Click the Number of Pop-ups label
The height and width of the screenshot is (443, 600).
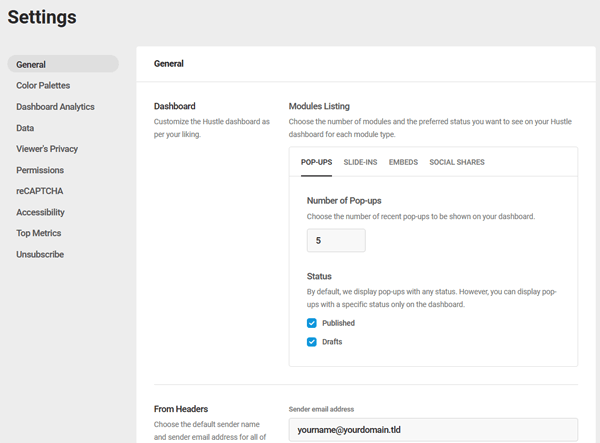344,200
